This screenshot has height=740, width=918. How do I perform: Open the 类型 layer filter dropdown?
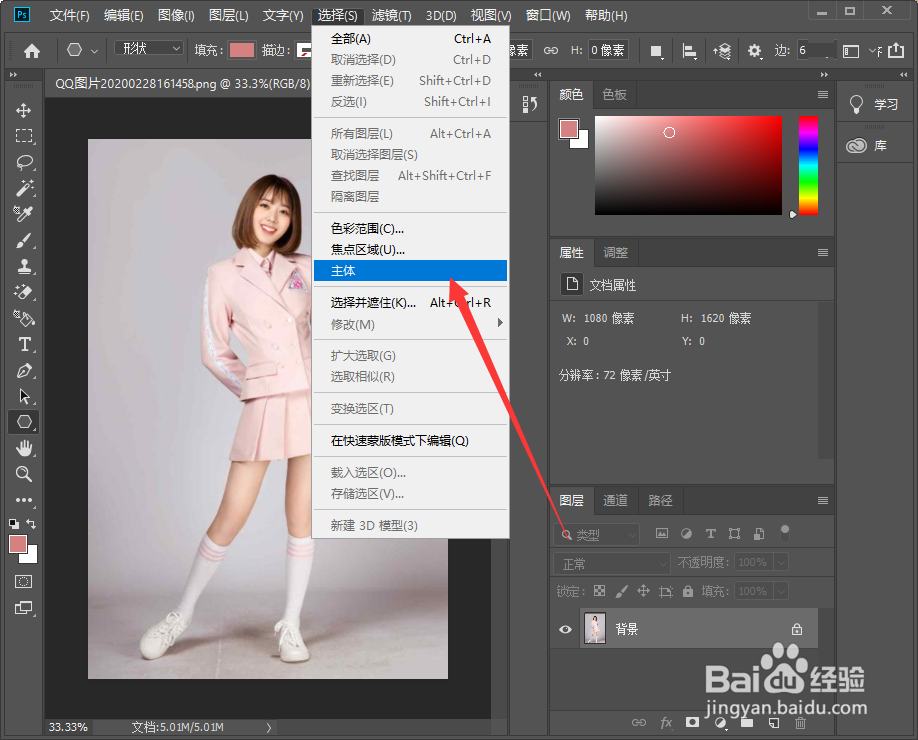click(x=596, y=534)
